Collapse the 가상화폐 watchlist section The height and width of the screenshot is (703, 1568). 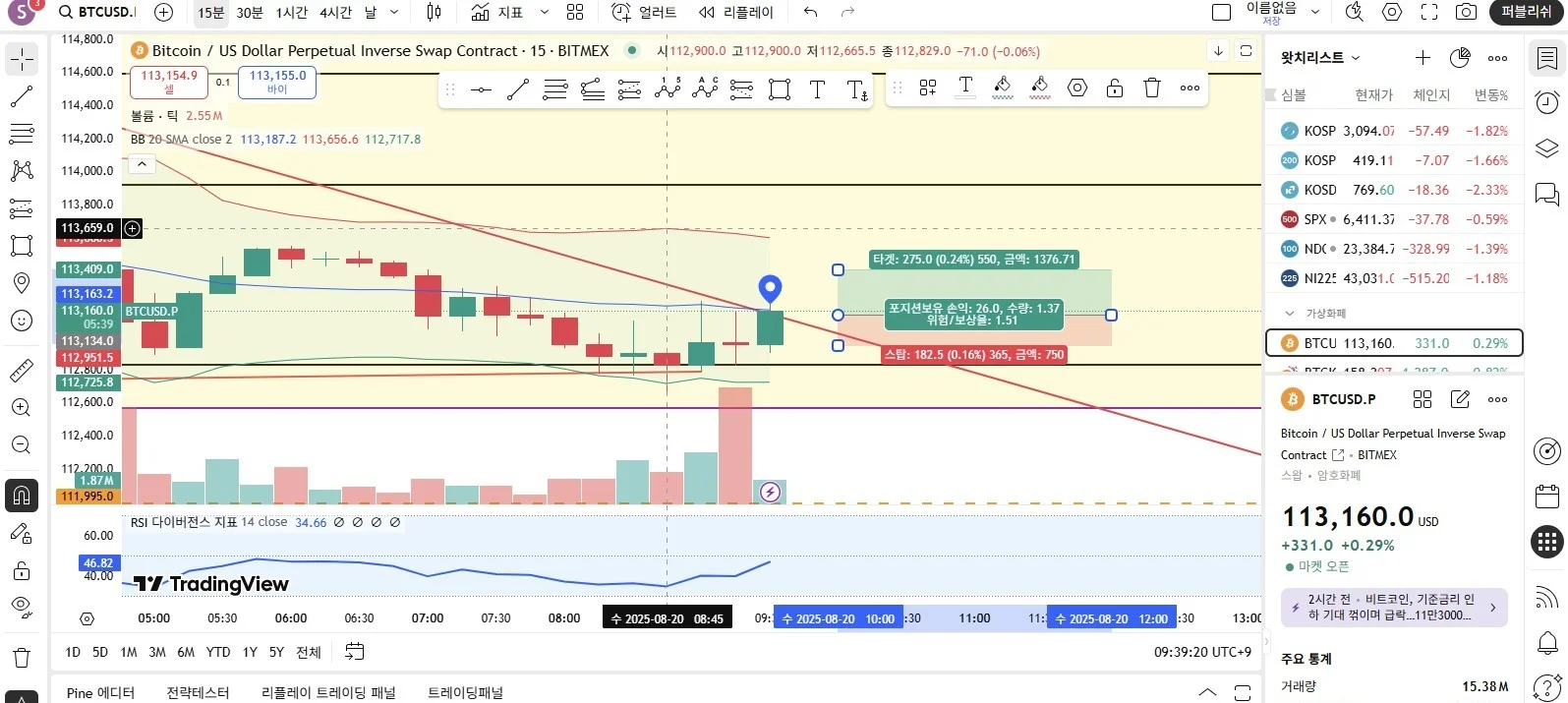[1291, 314]
